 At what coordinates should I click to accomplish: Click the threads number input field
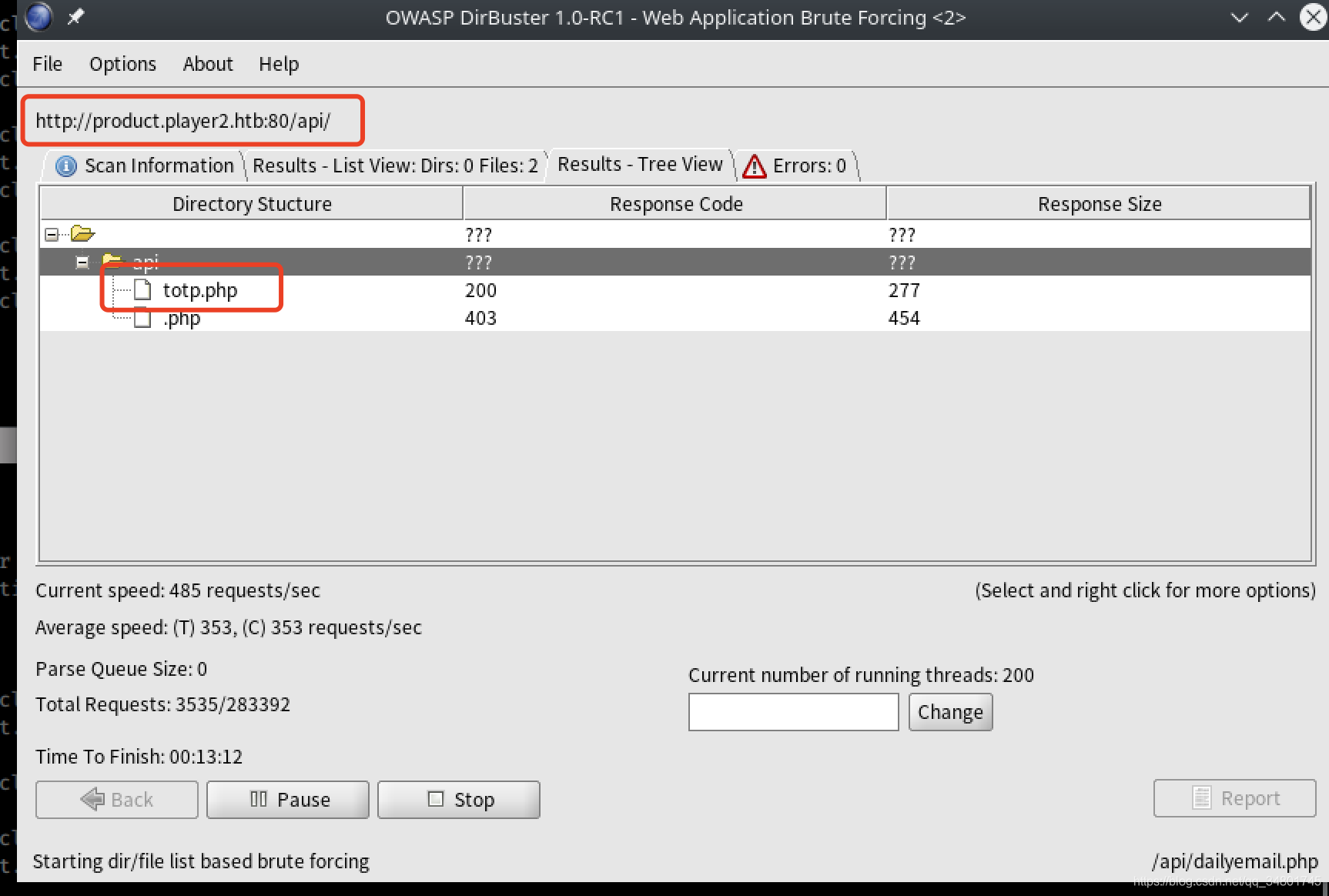[x=793, y=712]
